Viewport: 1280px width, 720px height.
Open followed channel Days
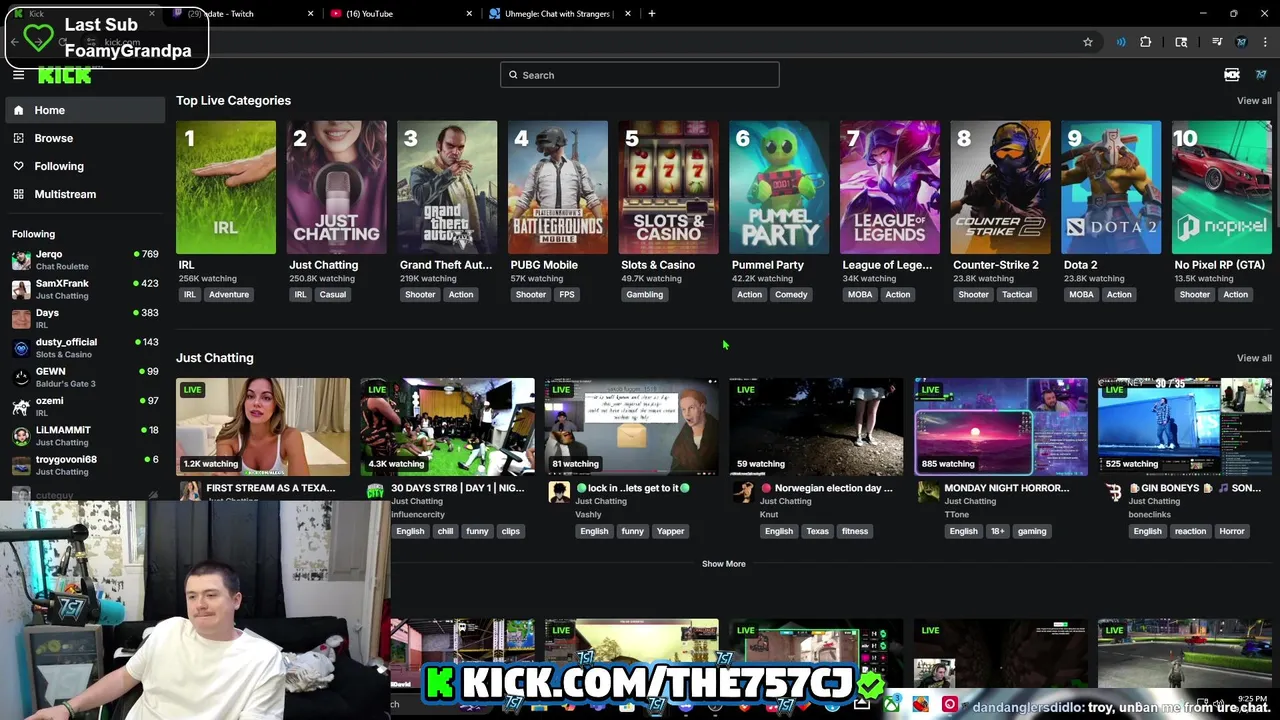point(85,318)
